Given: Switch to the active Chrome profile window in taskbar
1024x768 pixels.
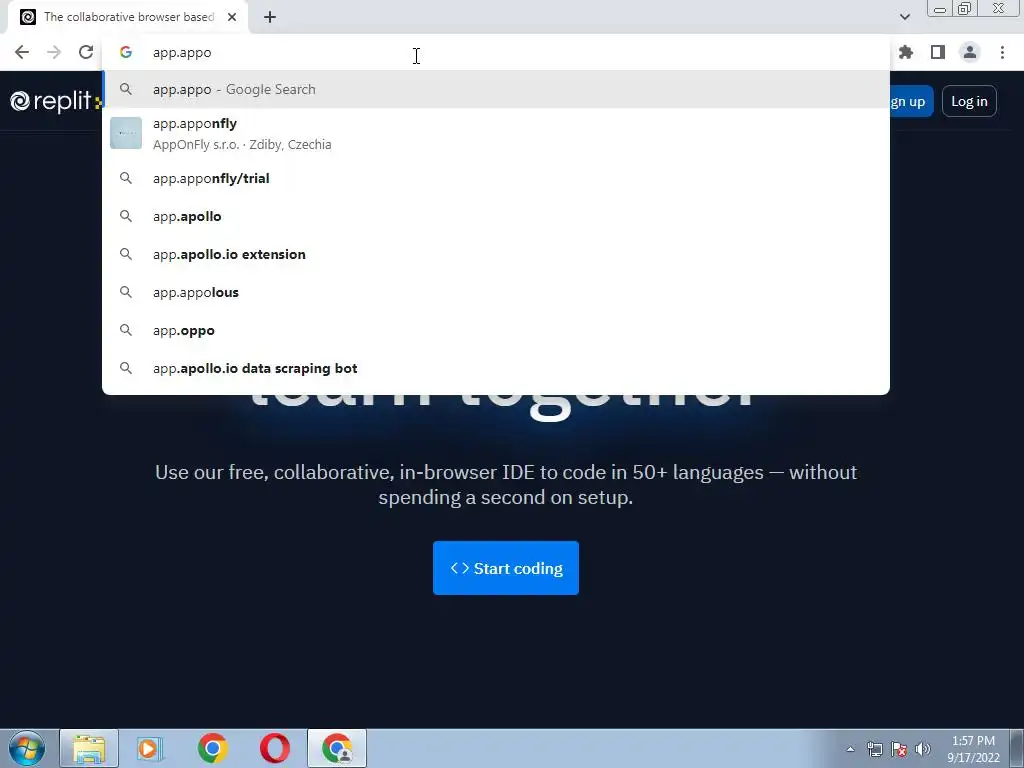Looking at the screenshot, I should [x=337, y=748].
